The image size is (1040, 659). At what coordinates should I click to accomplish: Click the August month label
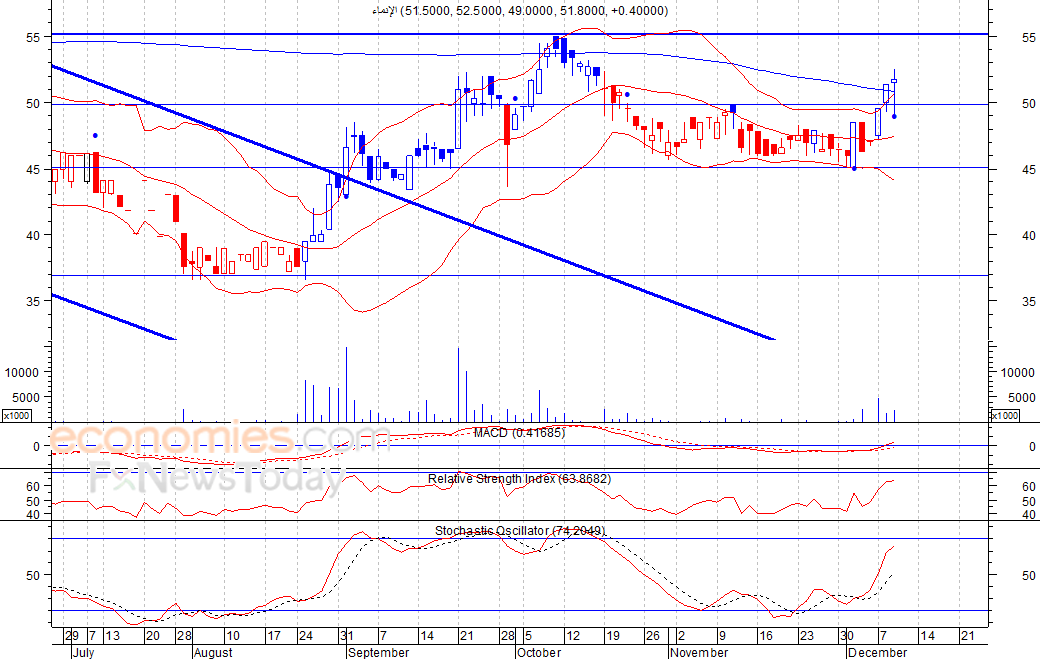pyautogui.click(x=213, y=652)
